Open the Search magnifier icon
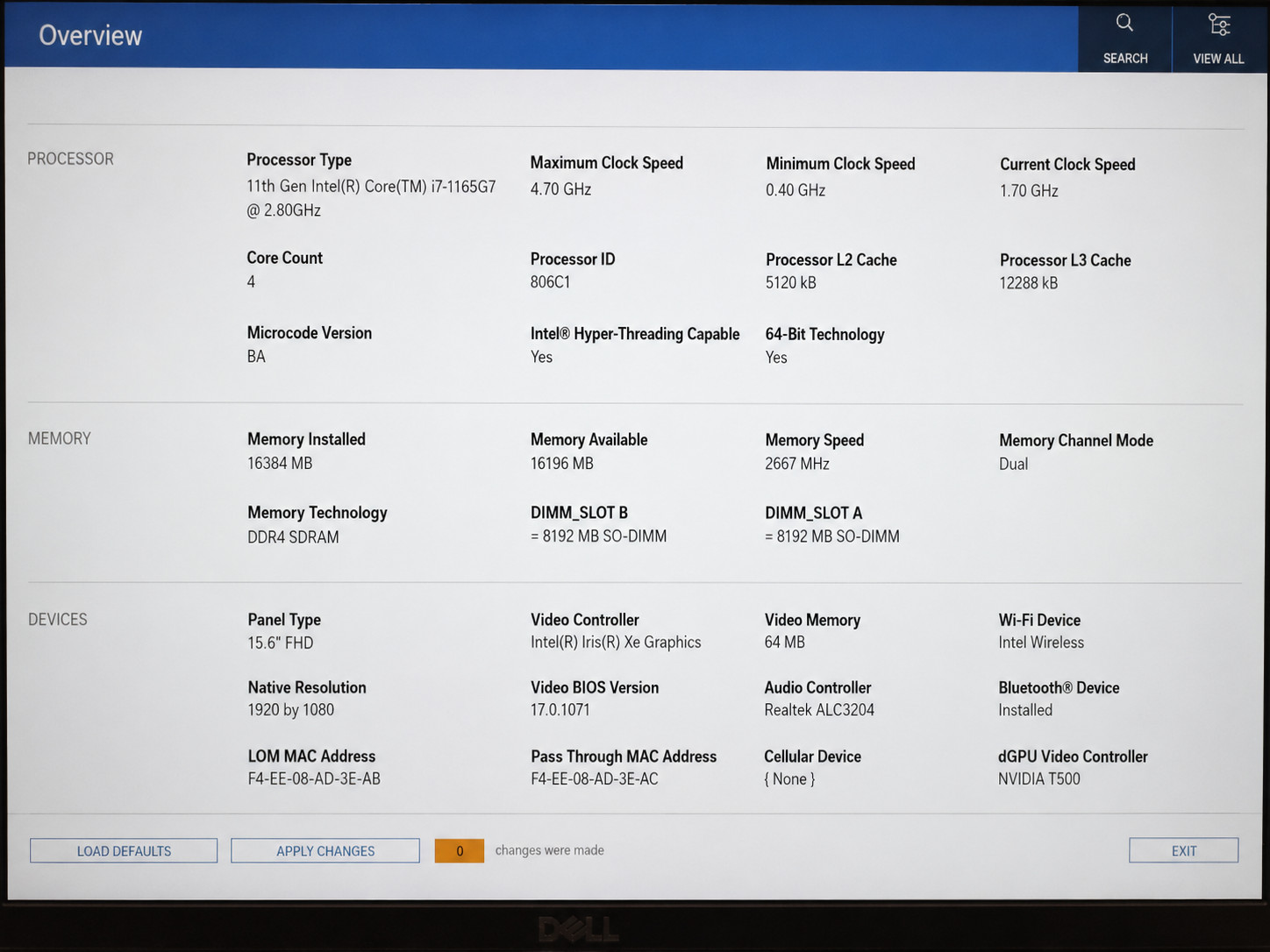This screenshot has height=952, width=1270. (x=1124, y=24)
